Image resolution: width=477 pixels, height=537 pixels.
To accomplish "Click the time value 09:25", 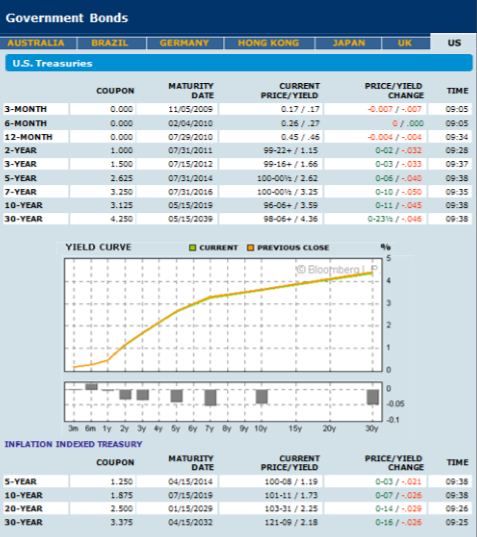I will 457,522.
